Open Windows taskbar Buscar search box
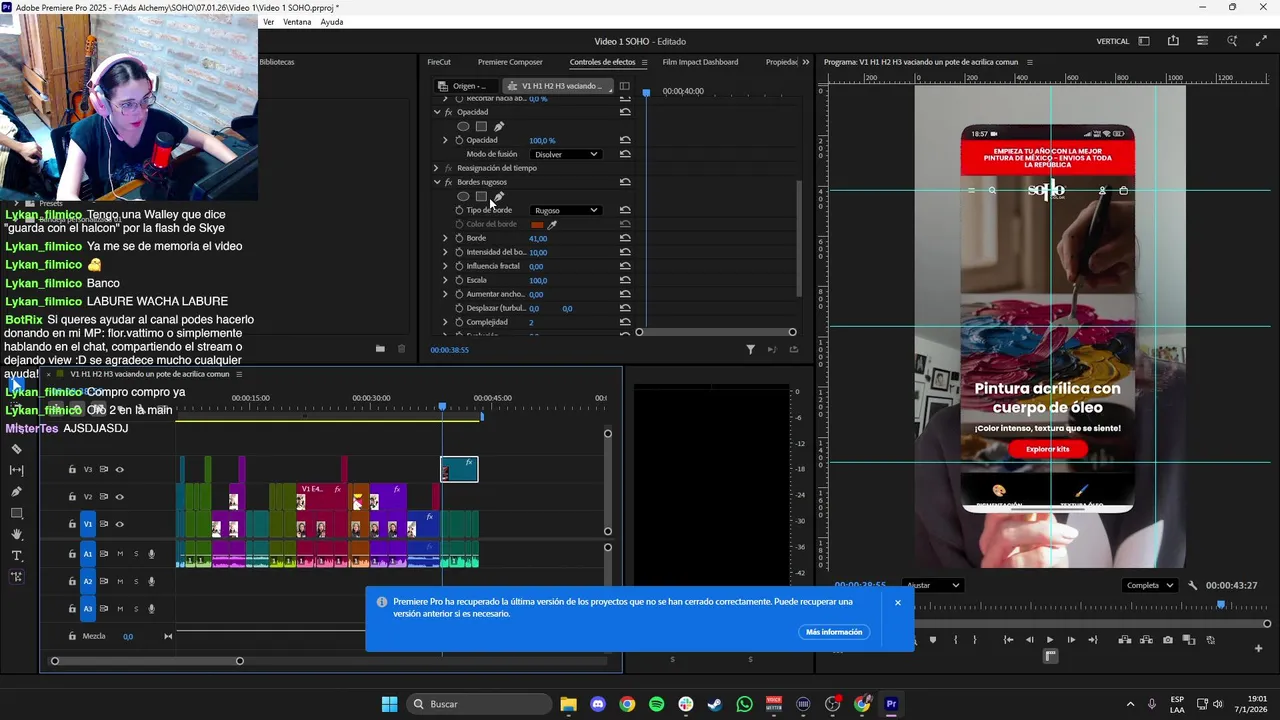The height and width of the screenshot is (720, 1280). 480,704
